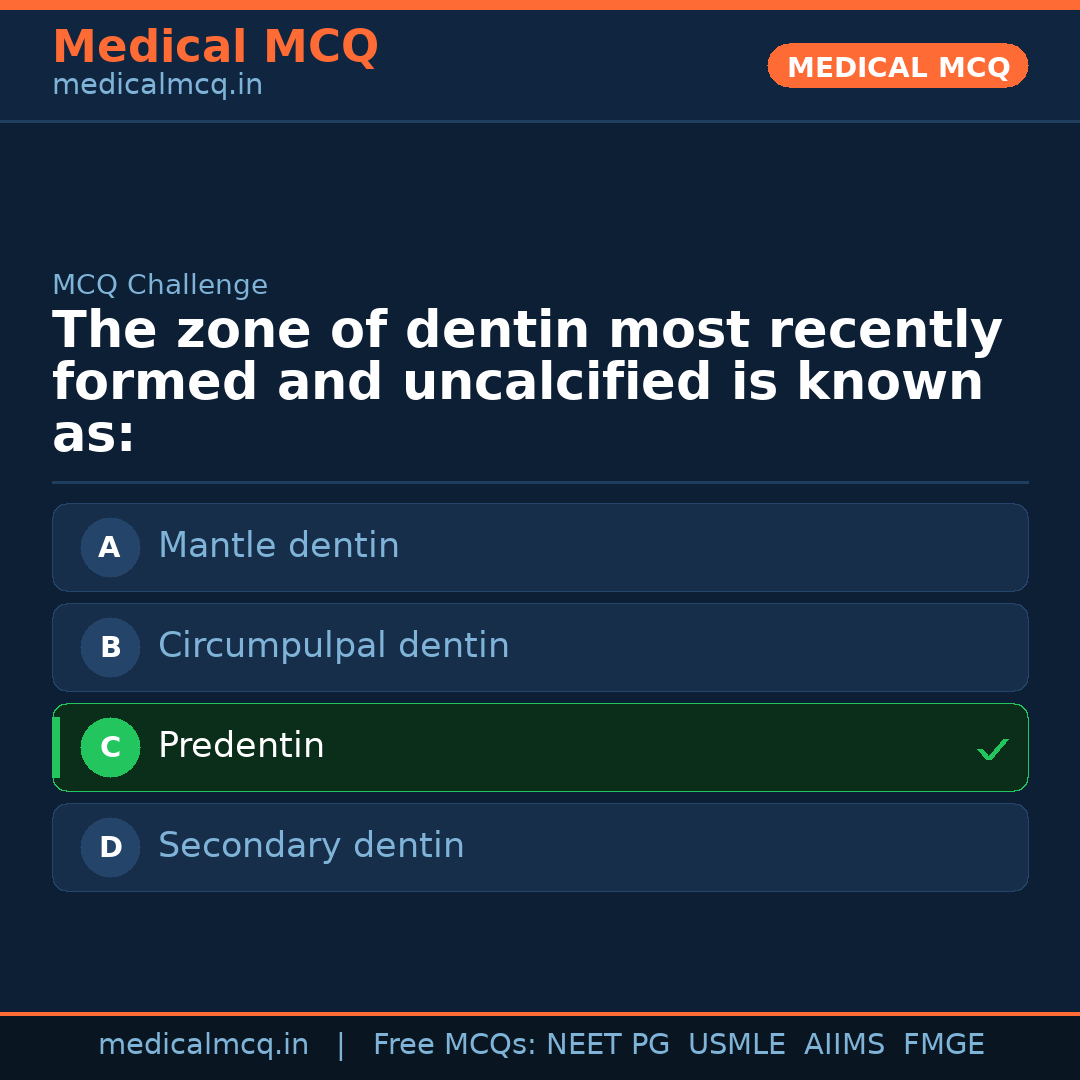Click the green letter C circle badge

pyautogui.click(x=110, y=747)
